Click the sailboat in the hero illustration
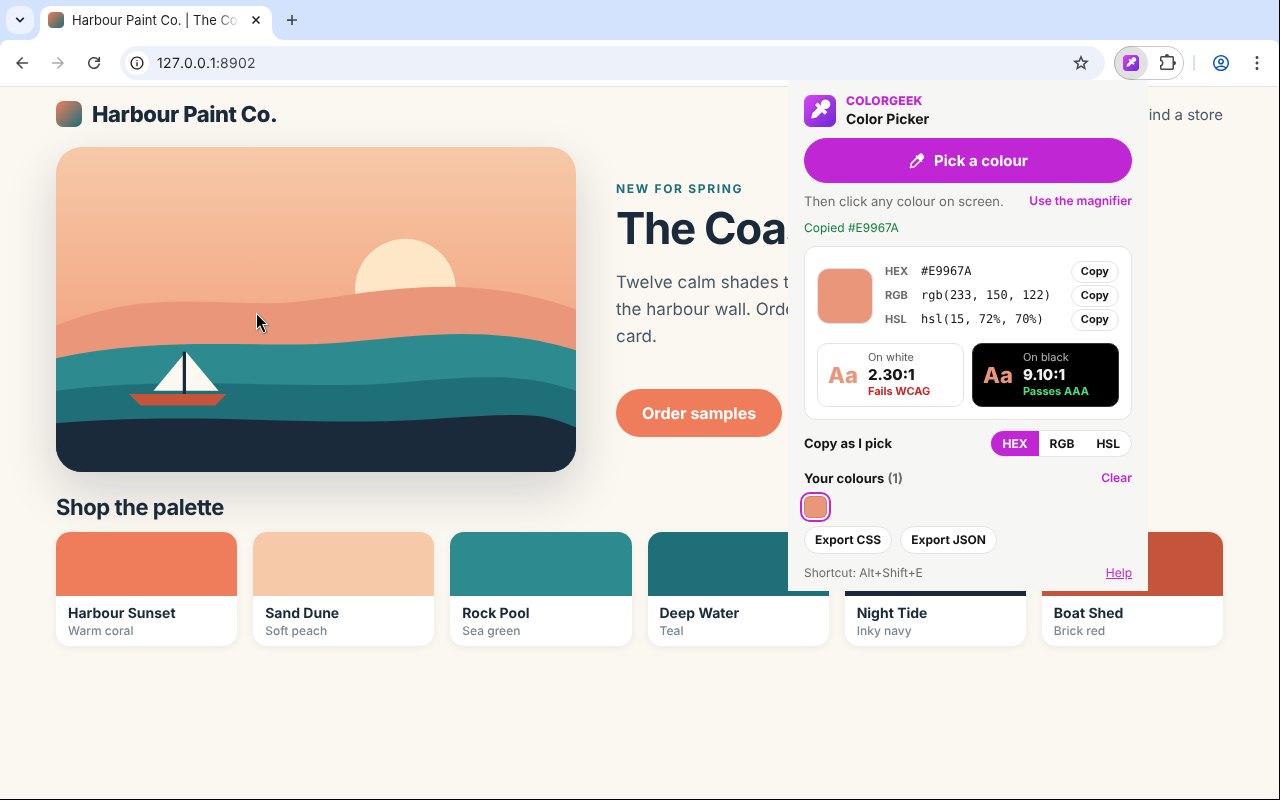The width and height of the screenshot is (1280, 800). pos(179,379)
